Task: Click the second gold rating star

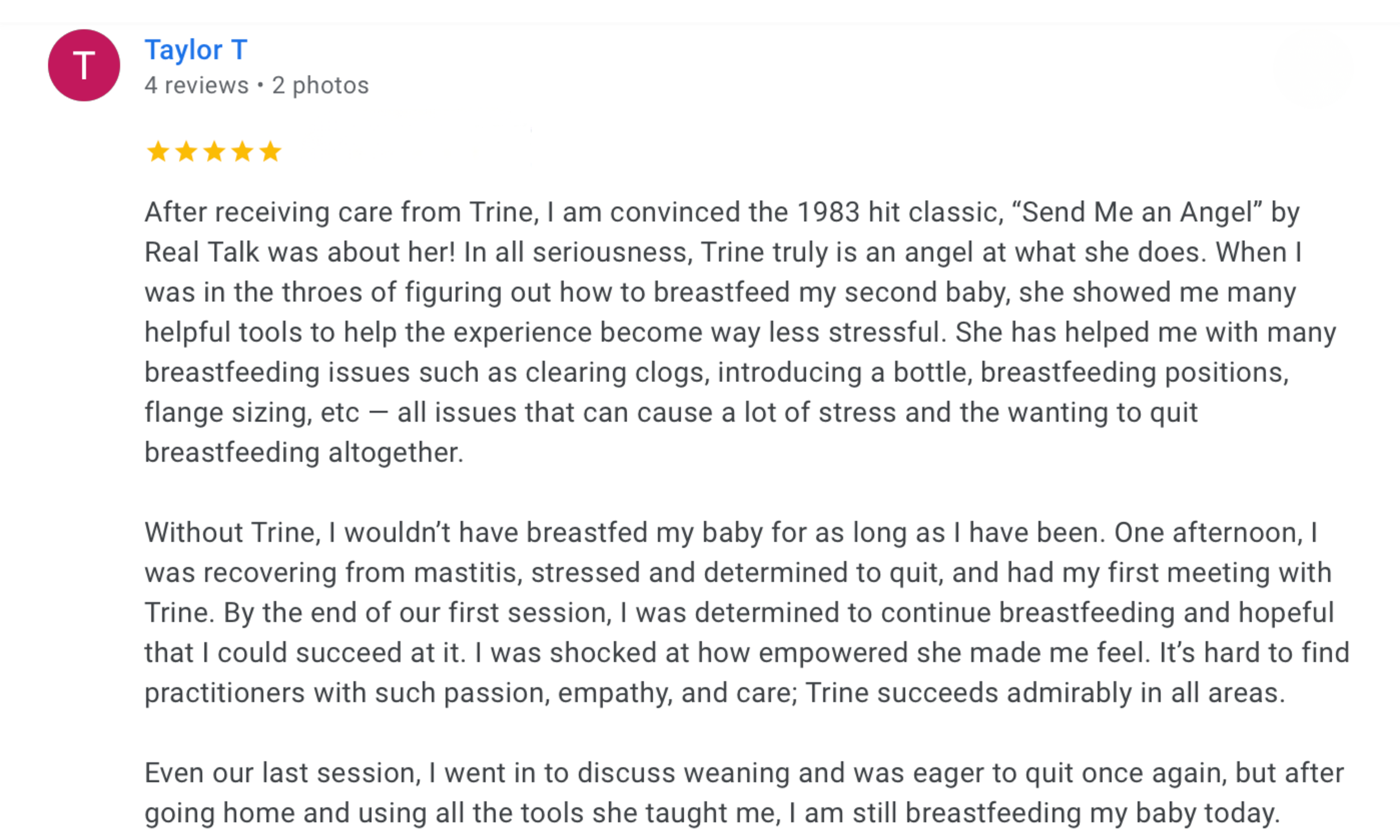Action: pyautogui.click(x=186, y=152)
